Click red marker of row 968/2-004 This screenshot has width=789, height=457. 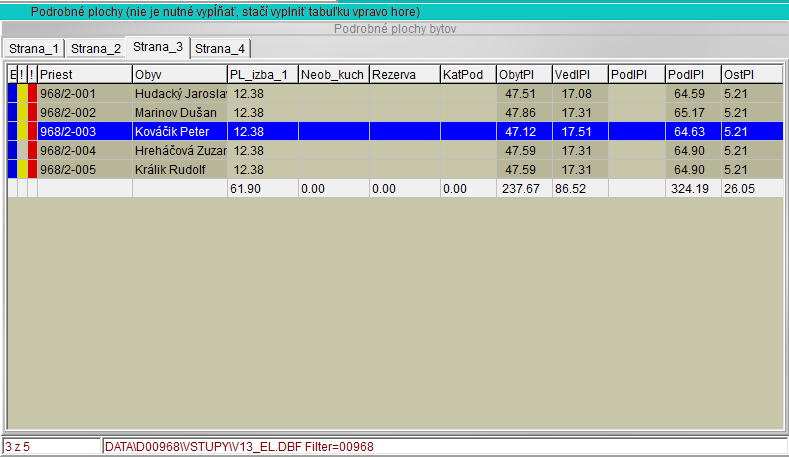click(x=32, y=151)
